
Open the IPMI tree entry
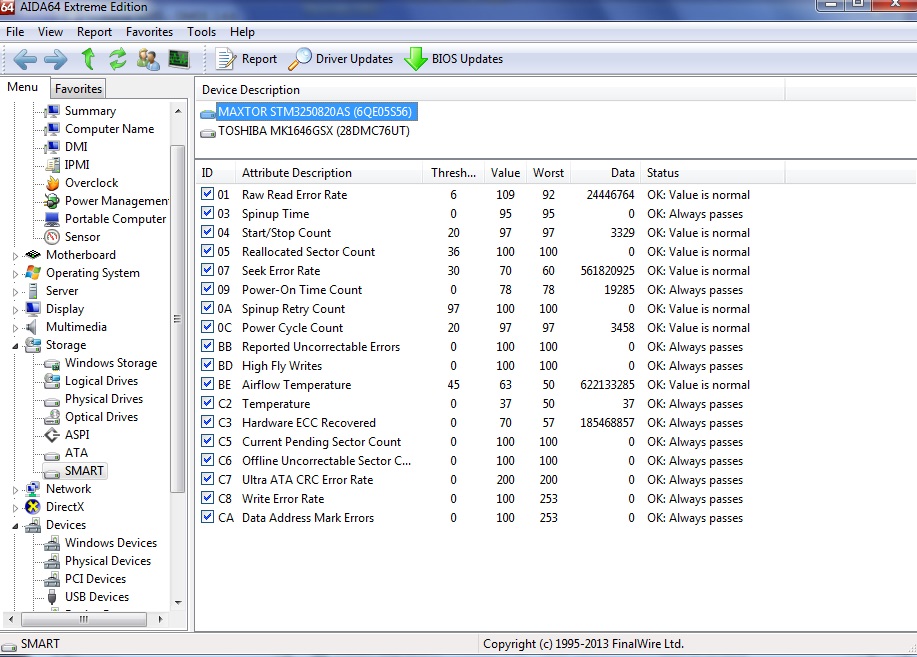point(67,165)
